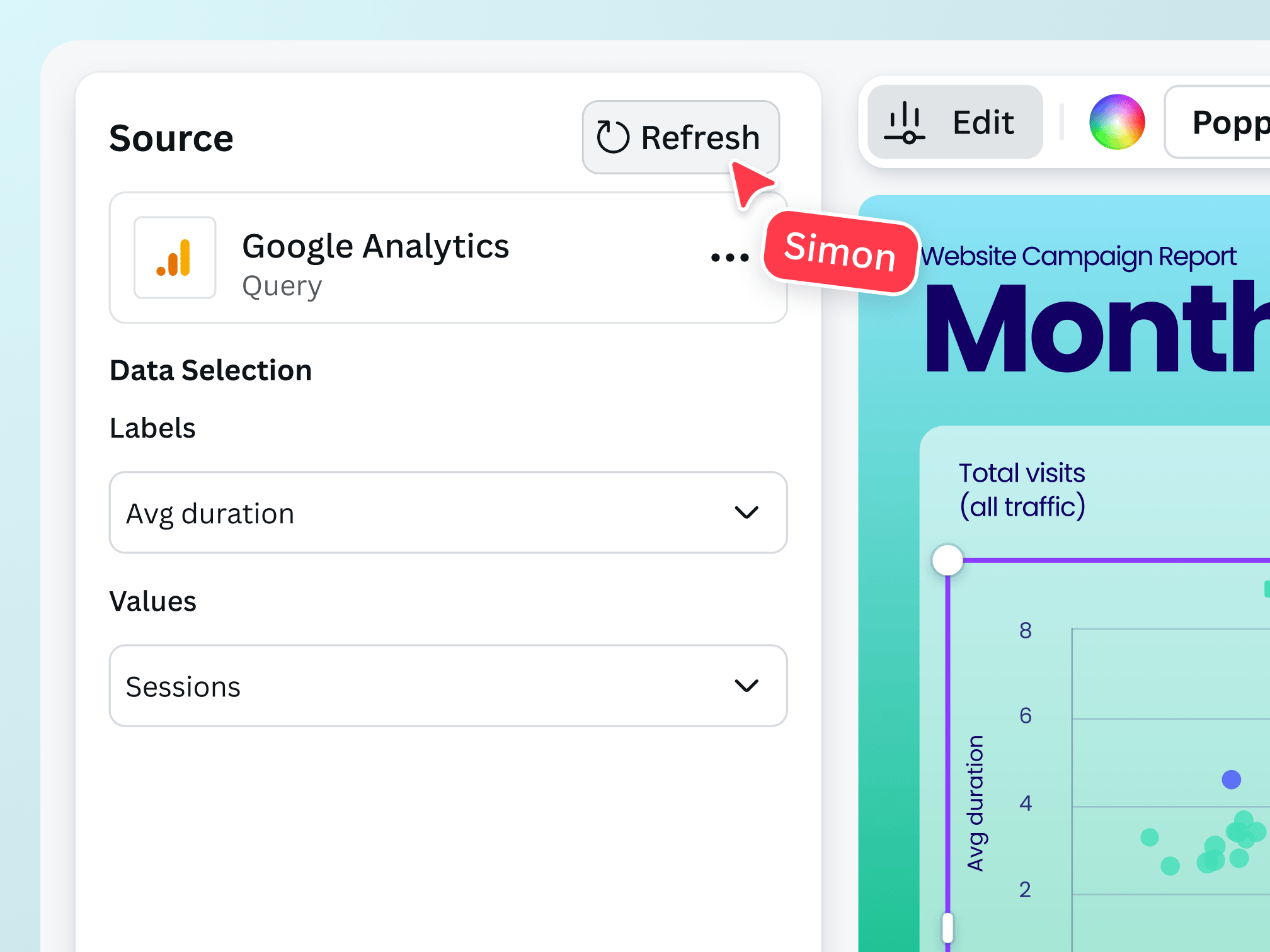The height and width of the screenshot is (952, 1270).
Task: Open the rainbow color wheel picker
Action: pyautogui.click(x=1117, y=121)
